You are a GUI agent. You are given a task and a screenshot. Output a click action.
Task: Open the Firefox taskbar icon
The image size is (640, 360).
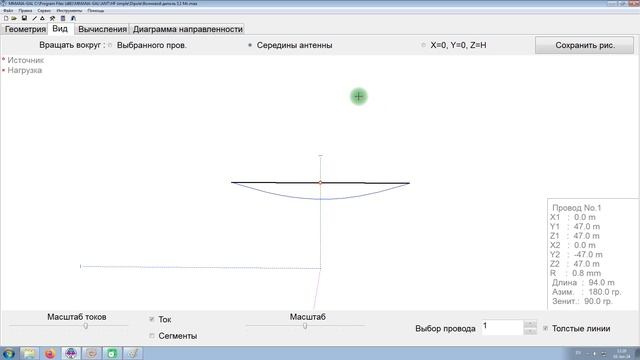(x=50, y=353)
